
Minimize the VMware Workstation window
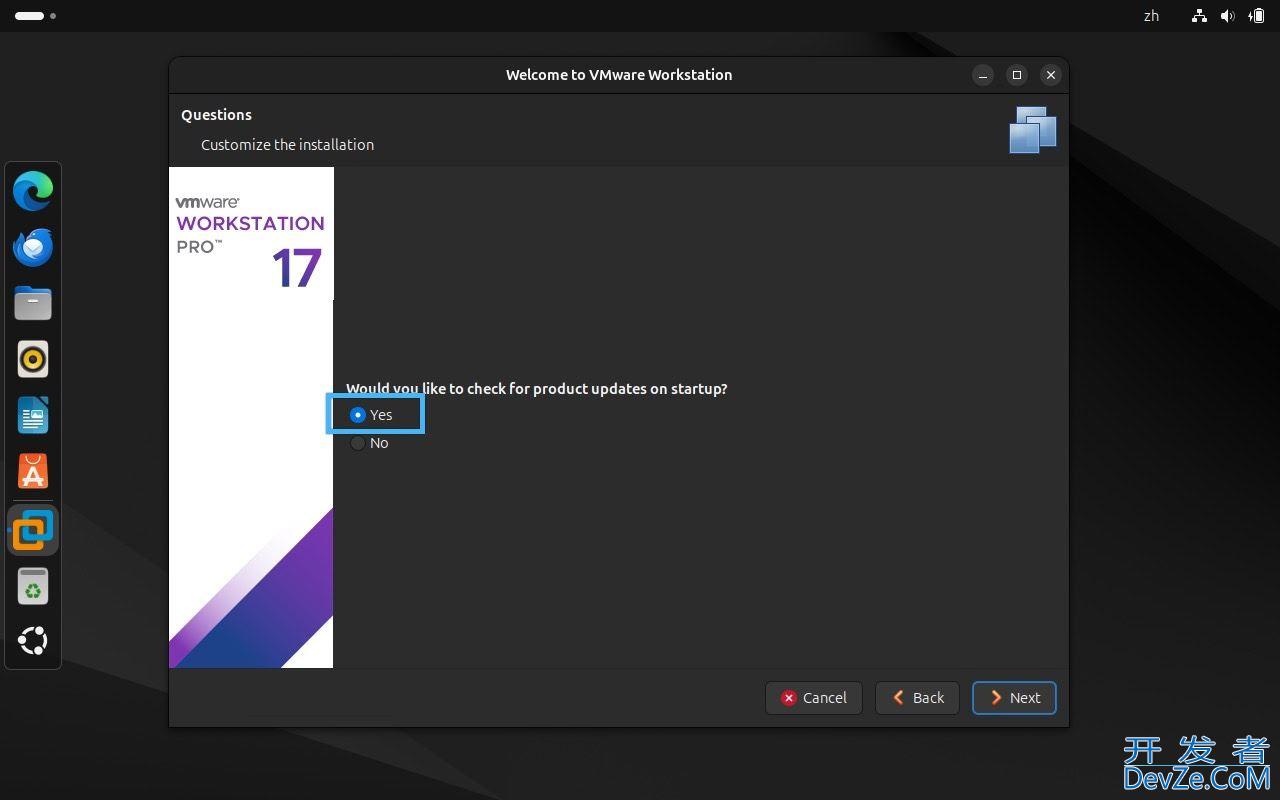[983, 75]
